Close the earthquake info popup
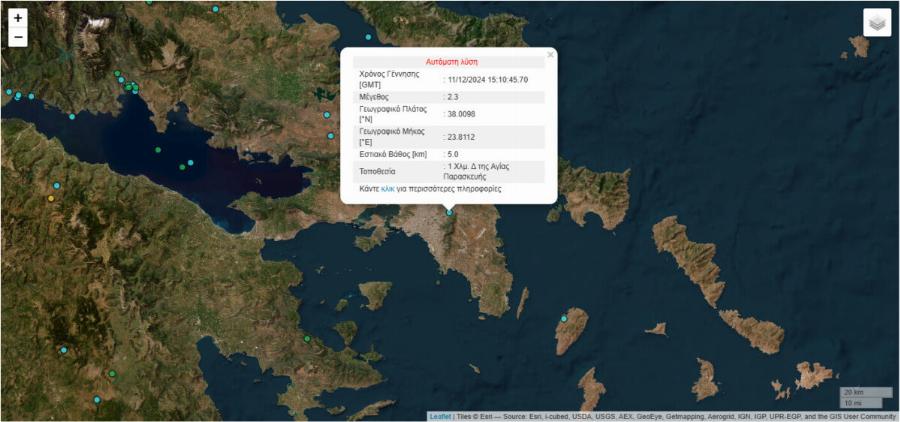The width and height of the screenshot is (900, 422). tap(550, 55)
